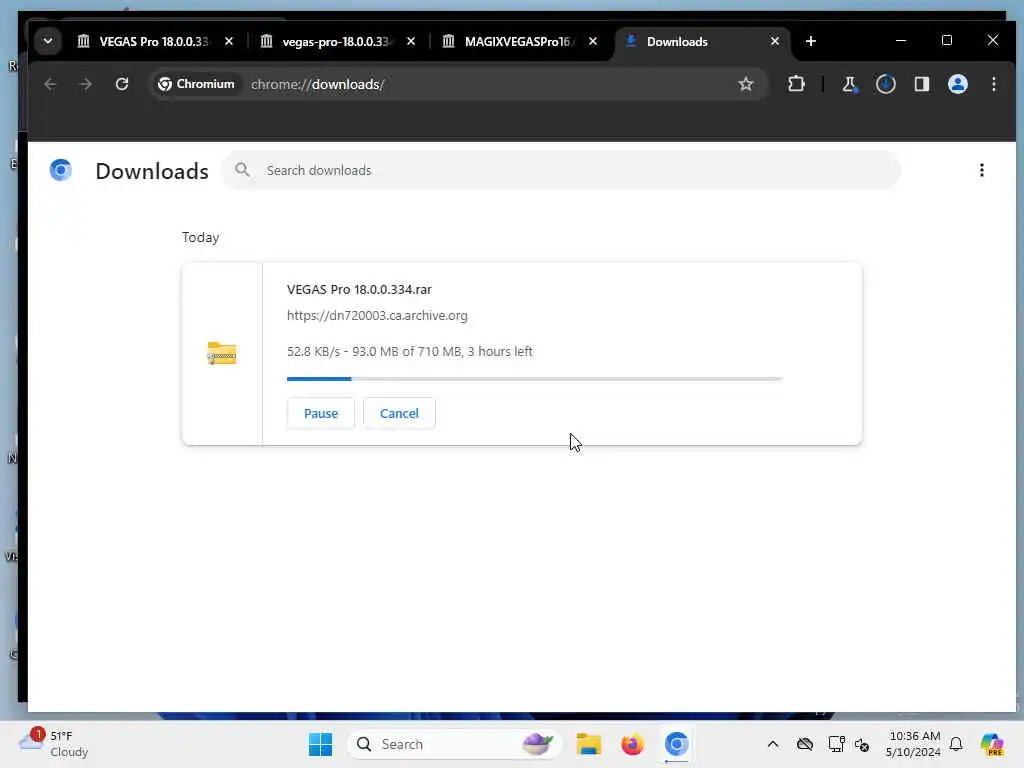This screenshot has height=768, width=1024.
Task: Click the Chromium site info chip
Action: 197,84
